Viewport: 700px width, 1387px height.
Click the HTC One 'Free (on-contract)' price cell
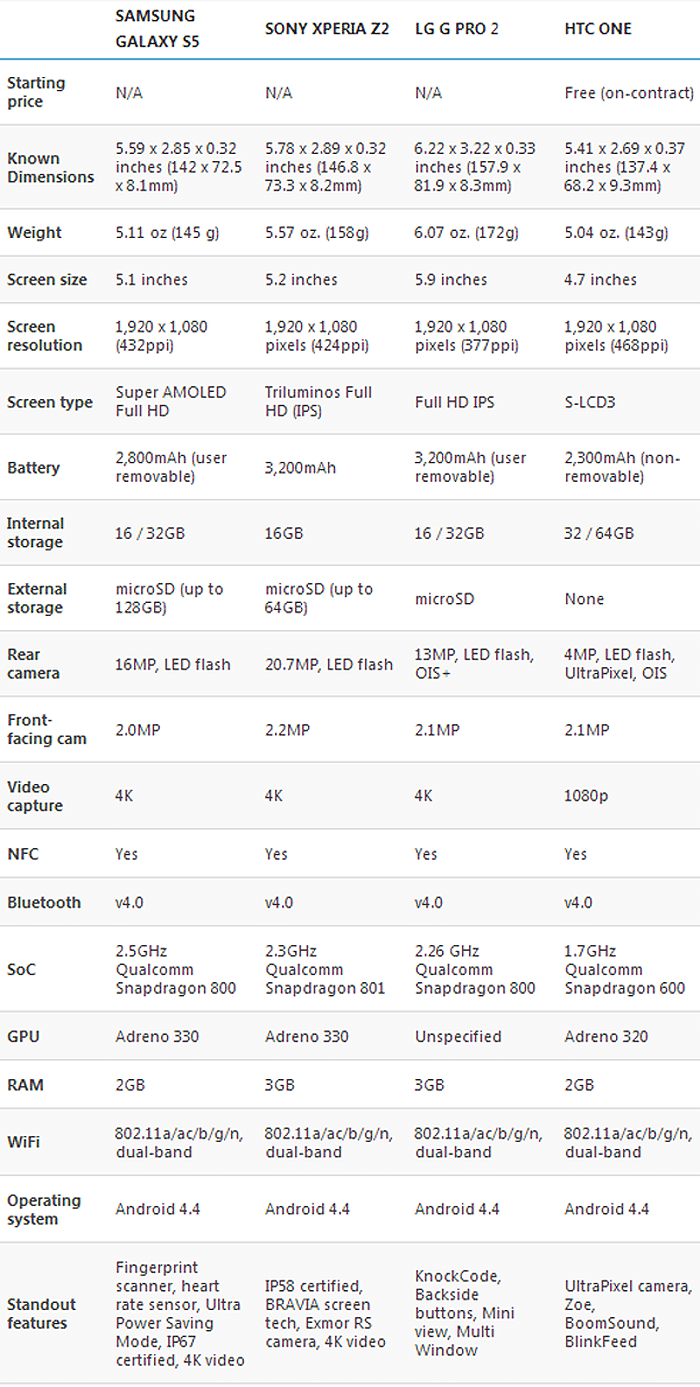pyautogui.click(x=629, y=92)
